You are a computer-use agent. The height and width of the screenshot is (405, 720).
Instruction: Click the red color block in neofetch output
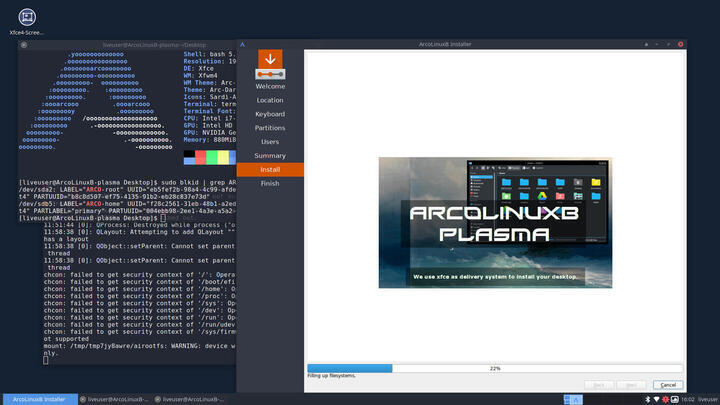(200, 158)
